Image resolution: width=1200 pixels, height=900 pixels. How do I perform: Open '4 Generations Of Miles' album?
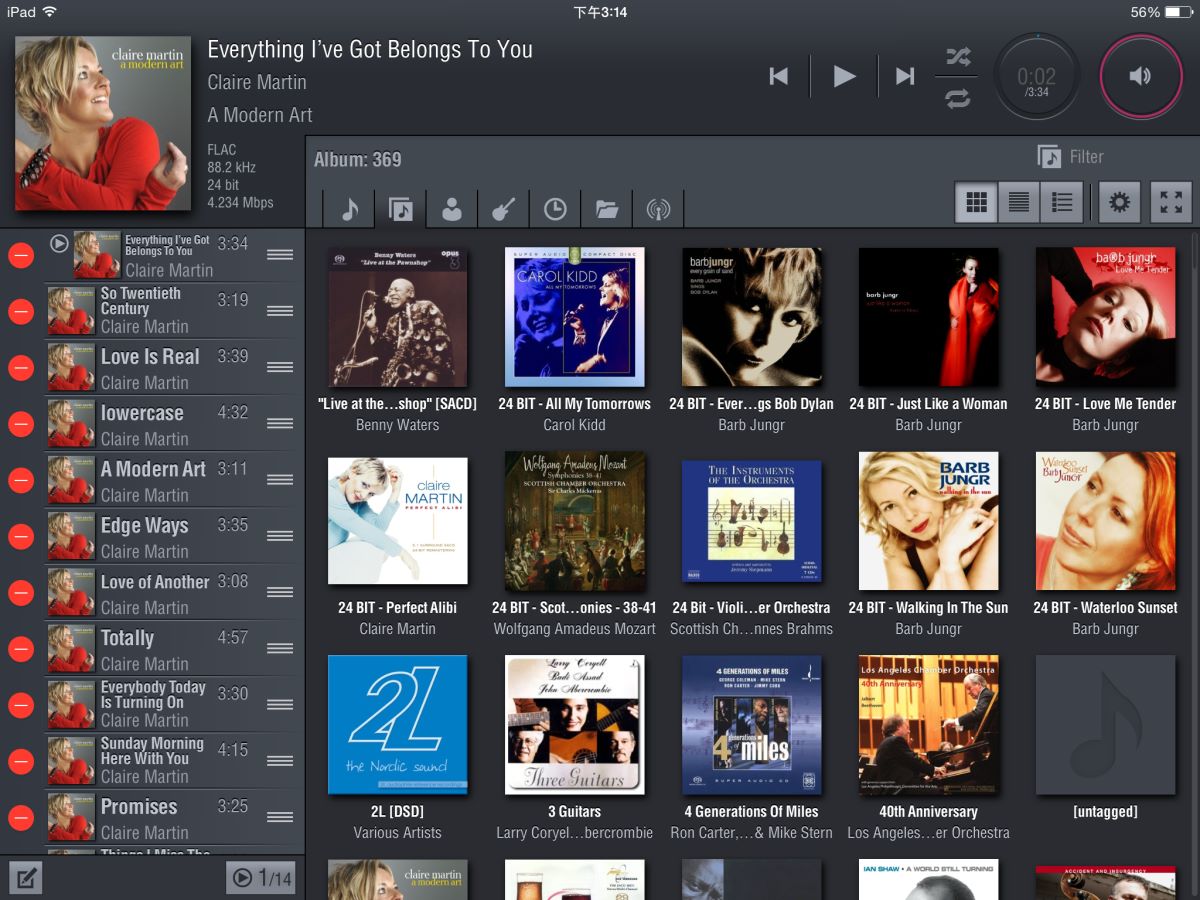(x=751, y=725)
